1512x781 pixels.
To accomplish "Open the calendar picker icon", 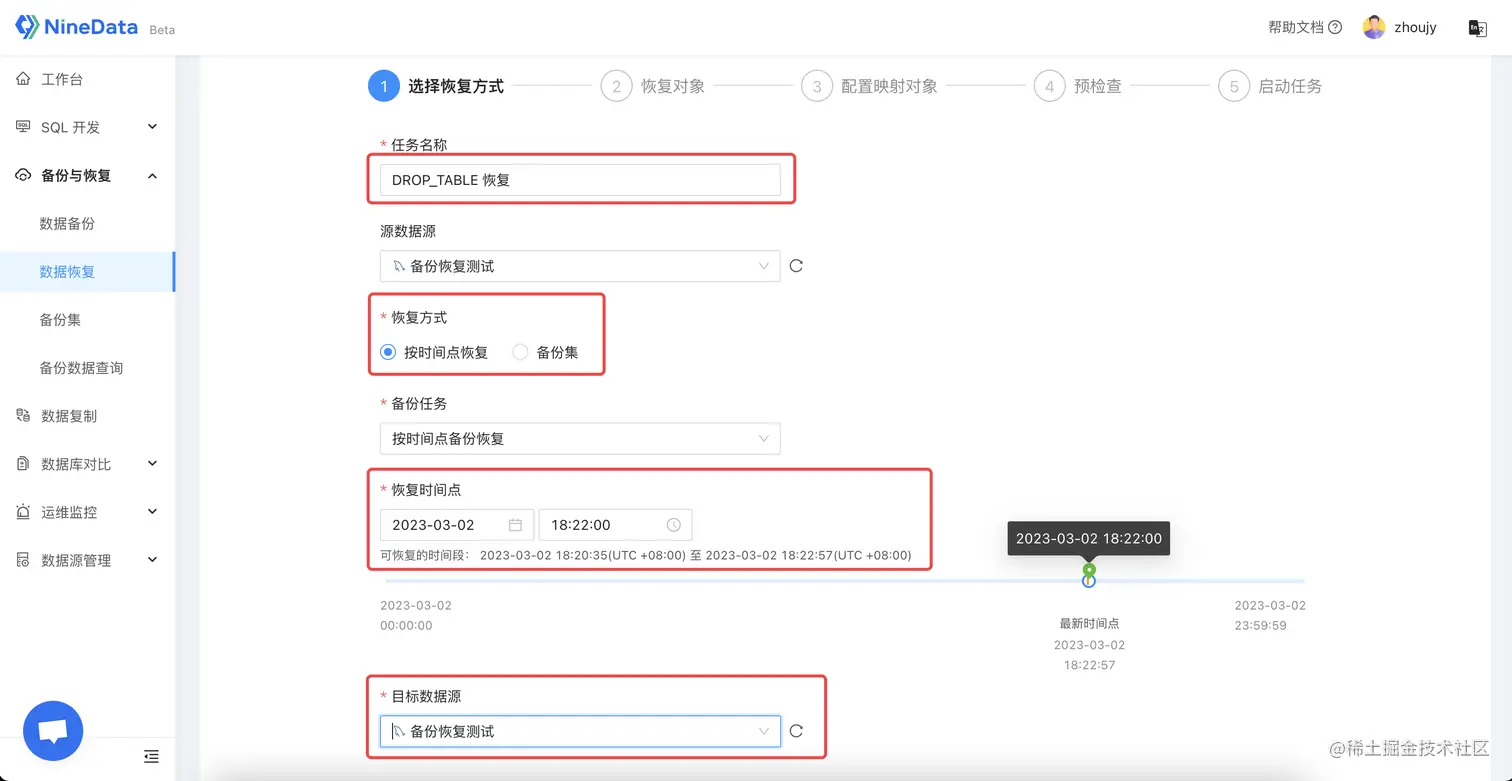I will (x=516, y=525).
